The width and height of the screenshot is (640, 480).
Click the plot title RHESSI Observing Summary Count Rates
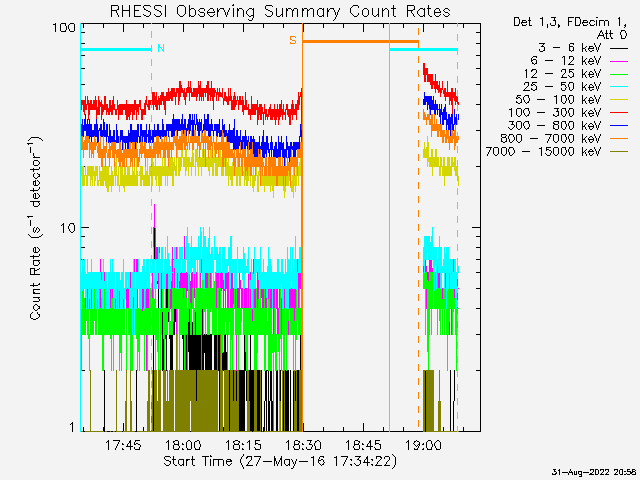[279, 12]
